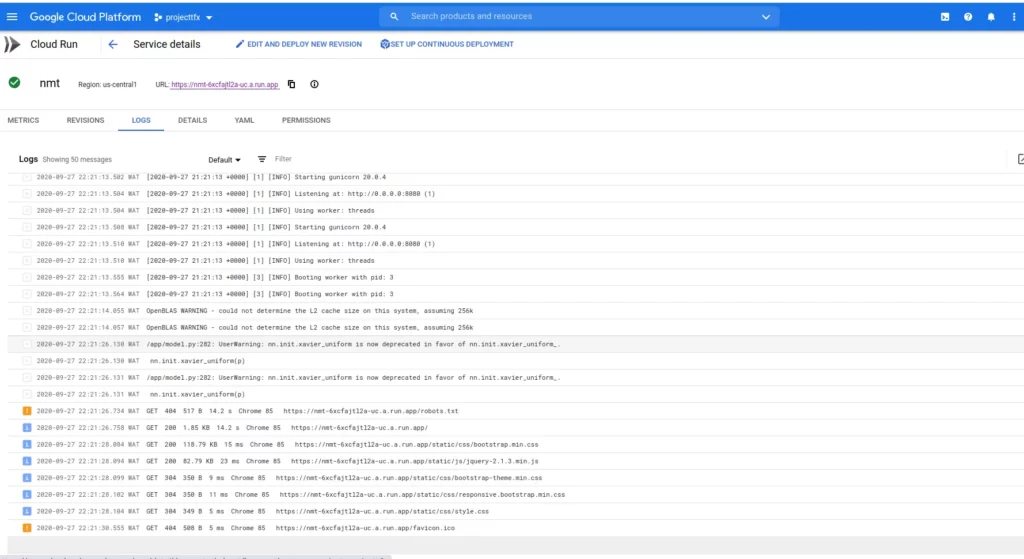Open the YAML tab
1024x559 pixels.
coord(244,120)
